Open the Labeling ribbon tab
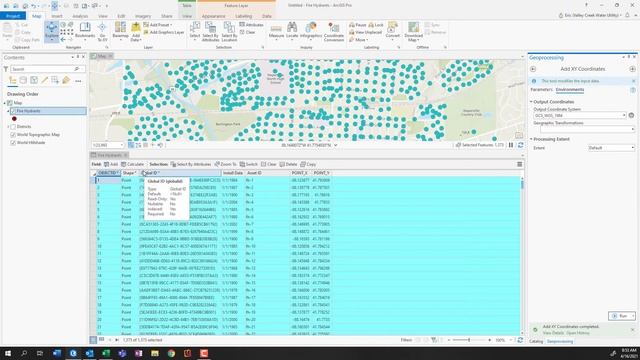The height and width of the screenshot is (360, 640). (243, 16)
